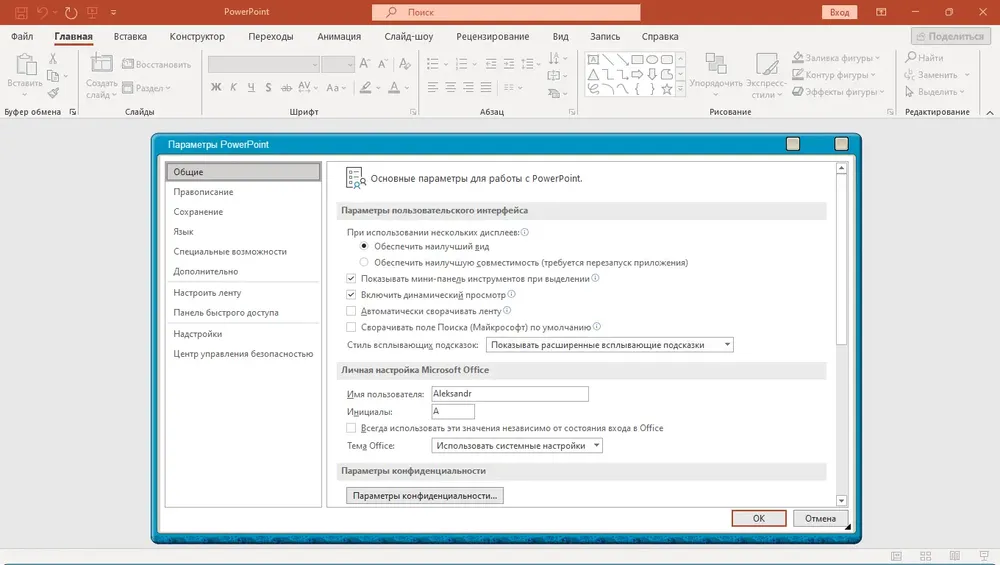Click Clear All Formatting icon
Image resolution: width=1000 pixels, height=565 pixels.
point(404,64)
